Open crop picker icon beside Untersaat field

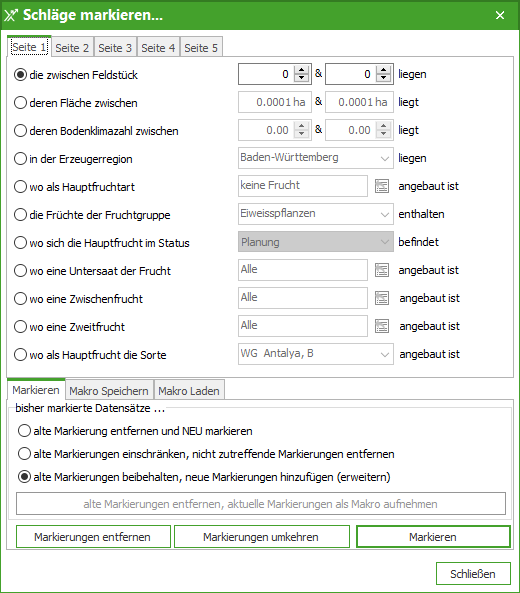tap(382, 270)
